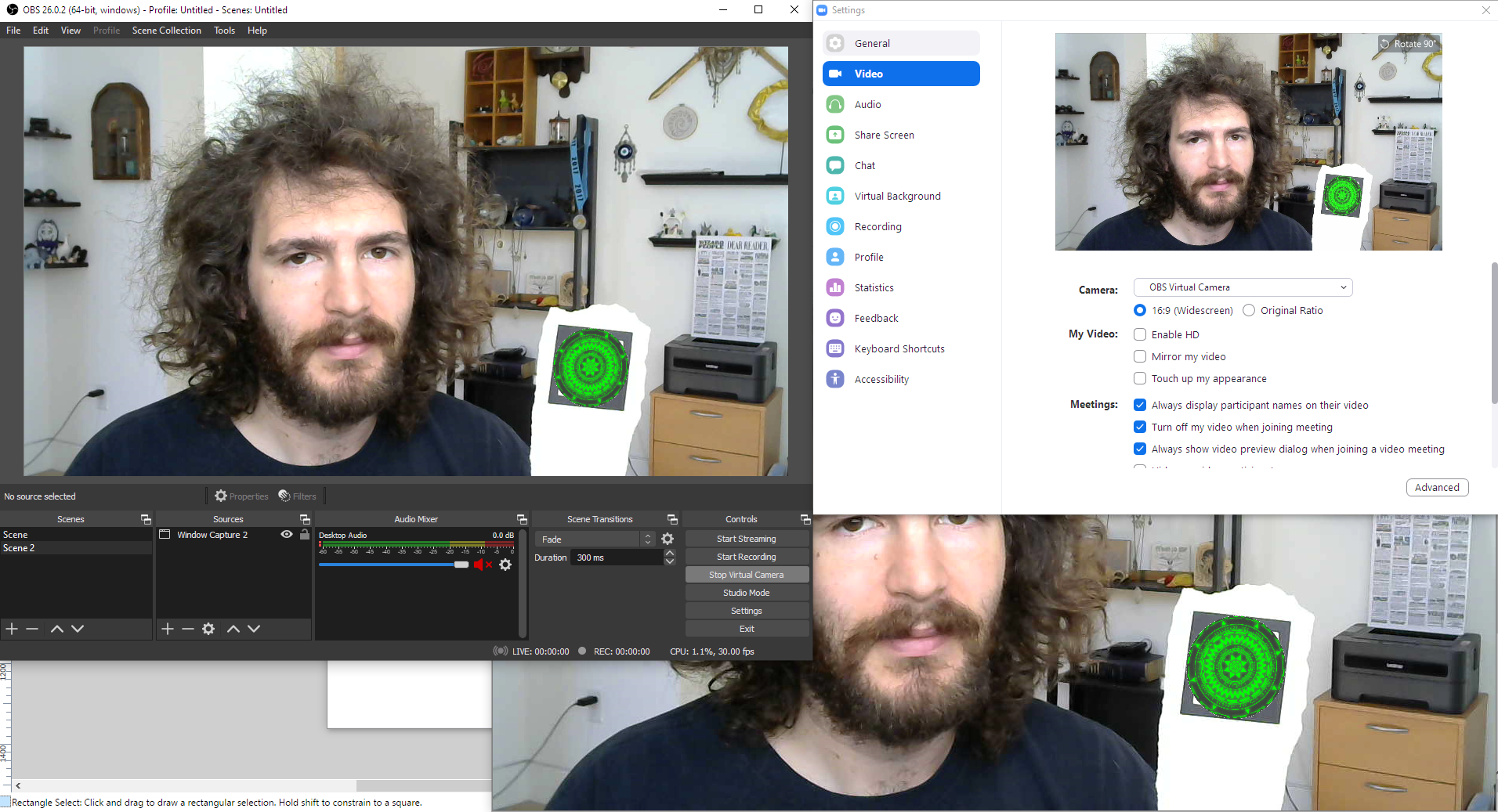This screenshot has height=812, width=1498.
Task: Open OBS Edit menu
Action: [x=41, y=31]
